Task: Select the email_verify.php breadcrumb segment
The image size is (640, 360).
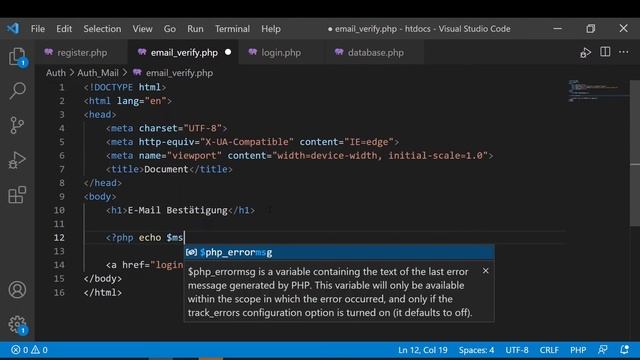Action: (179, 73)
